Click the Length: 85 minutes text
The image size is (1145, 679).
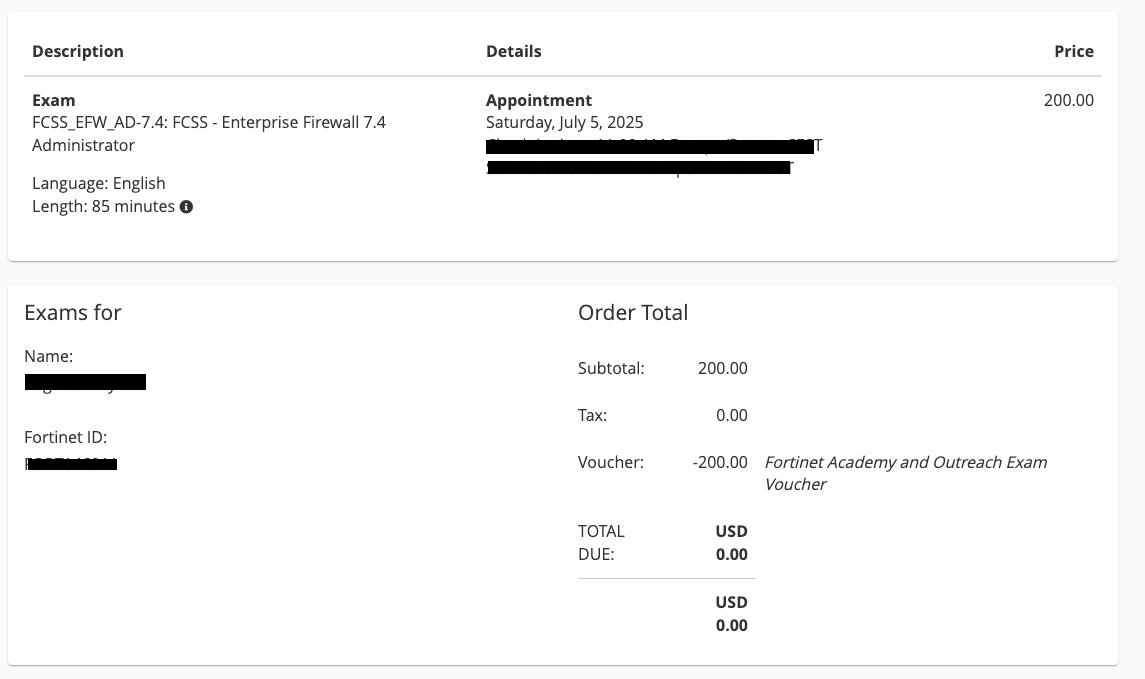(103, 206)
